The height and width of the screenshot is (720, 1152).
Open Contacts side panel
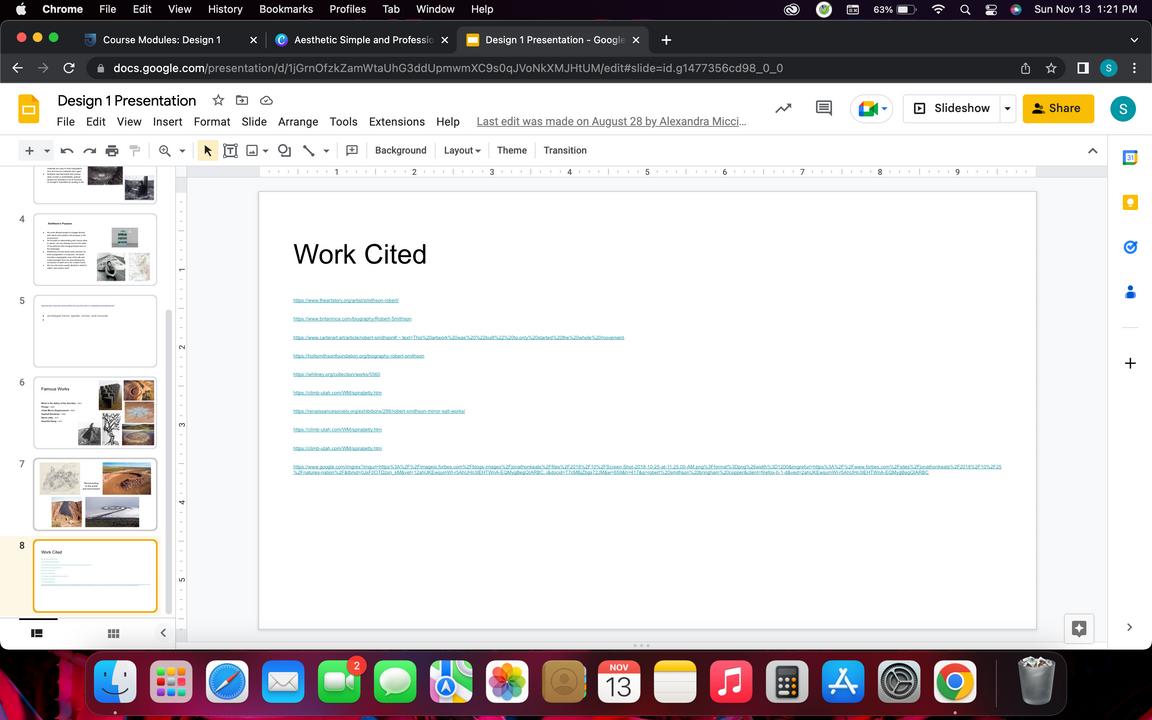1130,292
